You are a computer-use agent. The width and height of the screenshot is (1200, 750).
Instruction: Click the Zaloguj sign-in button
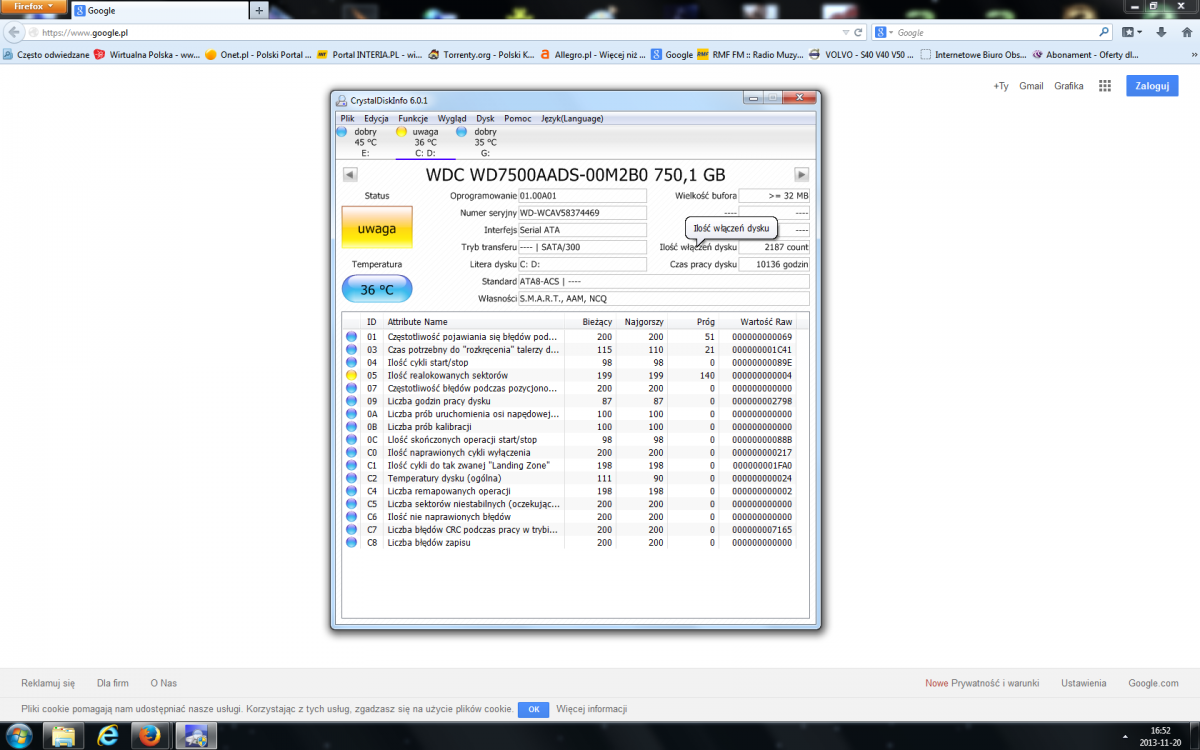pos(1152,86)
